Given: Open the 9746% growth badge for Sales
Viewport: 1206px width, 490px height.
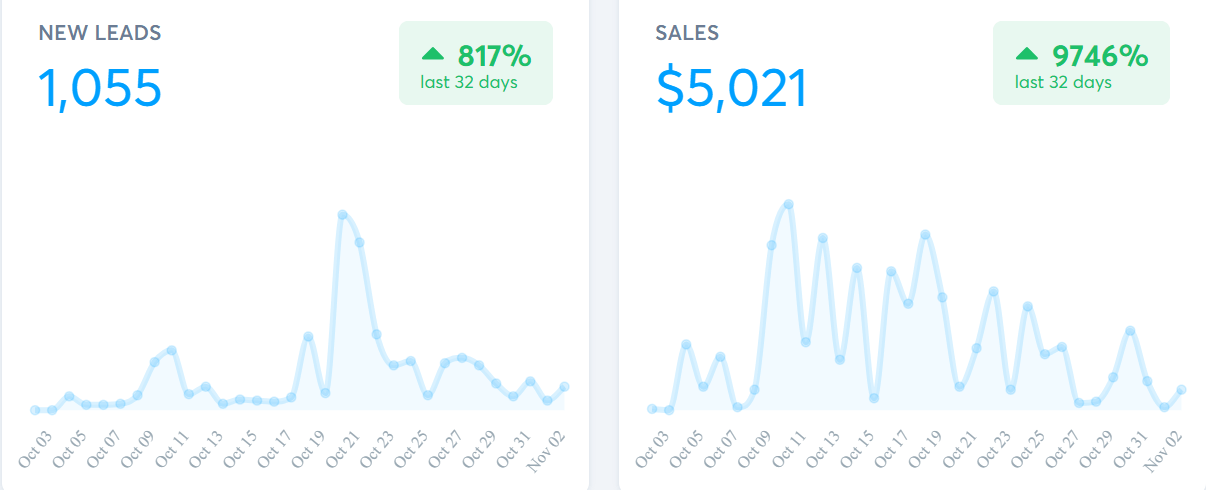Looking at the screenshot, I should 1081,63.
